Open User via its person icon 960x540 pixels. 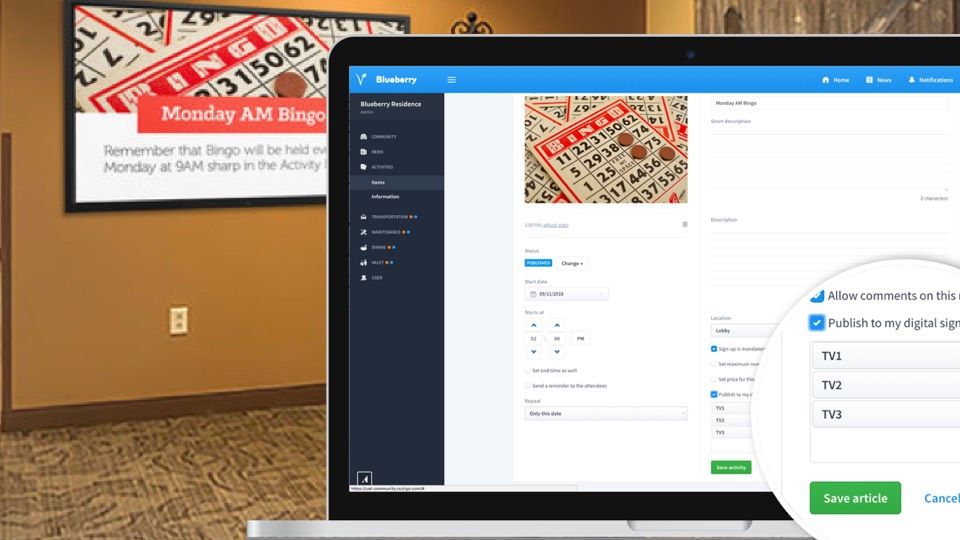point(364,277)
